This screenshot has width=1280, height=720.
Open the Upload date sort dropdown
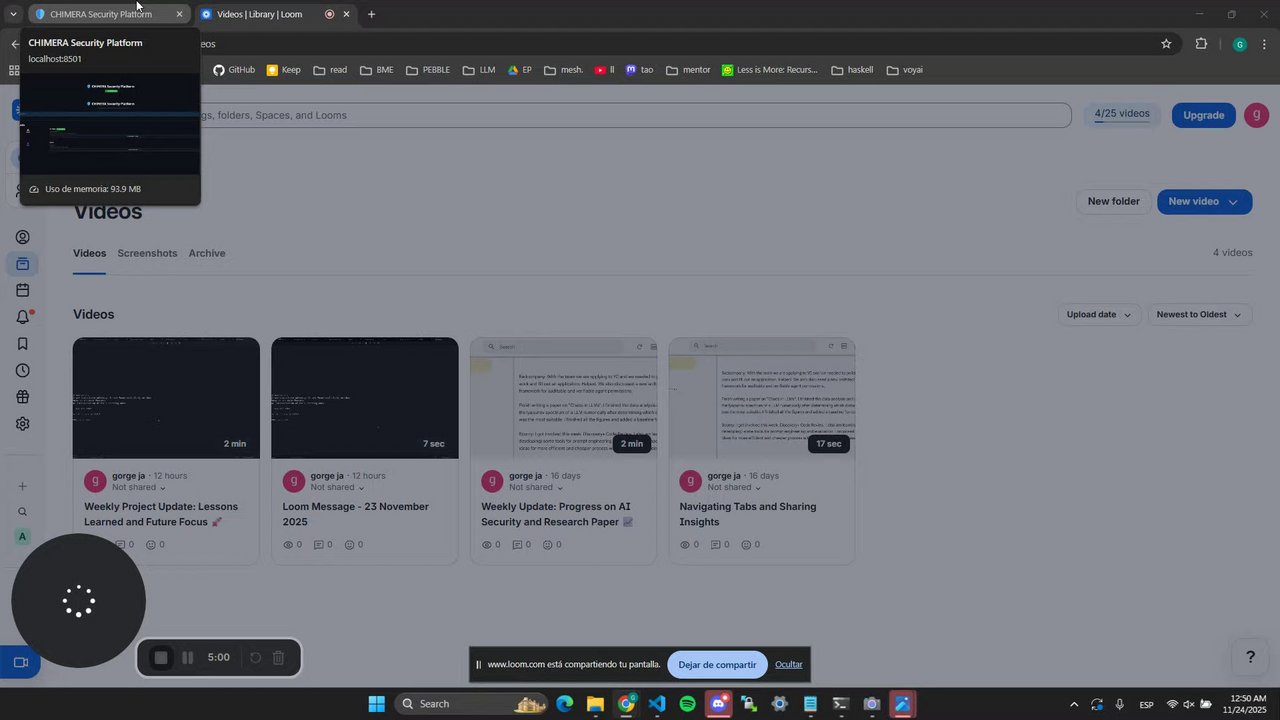pos(1098,314)
